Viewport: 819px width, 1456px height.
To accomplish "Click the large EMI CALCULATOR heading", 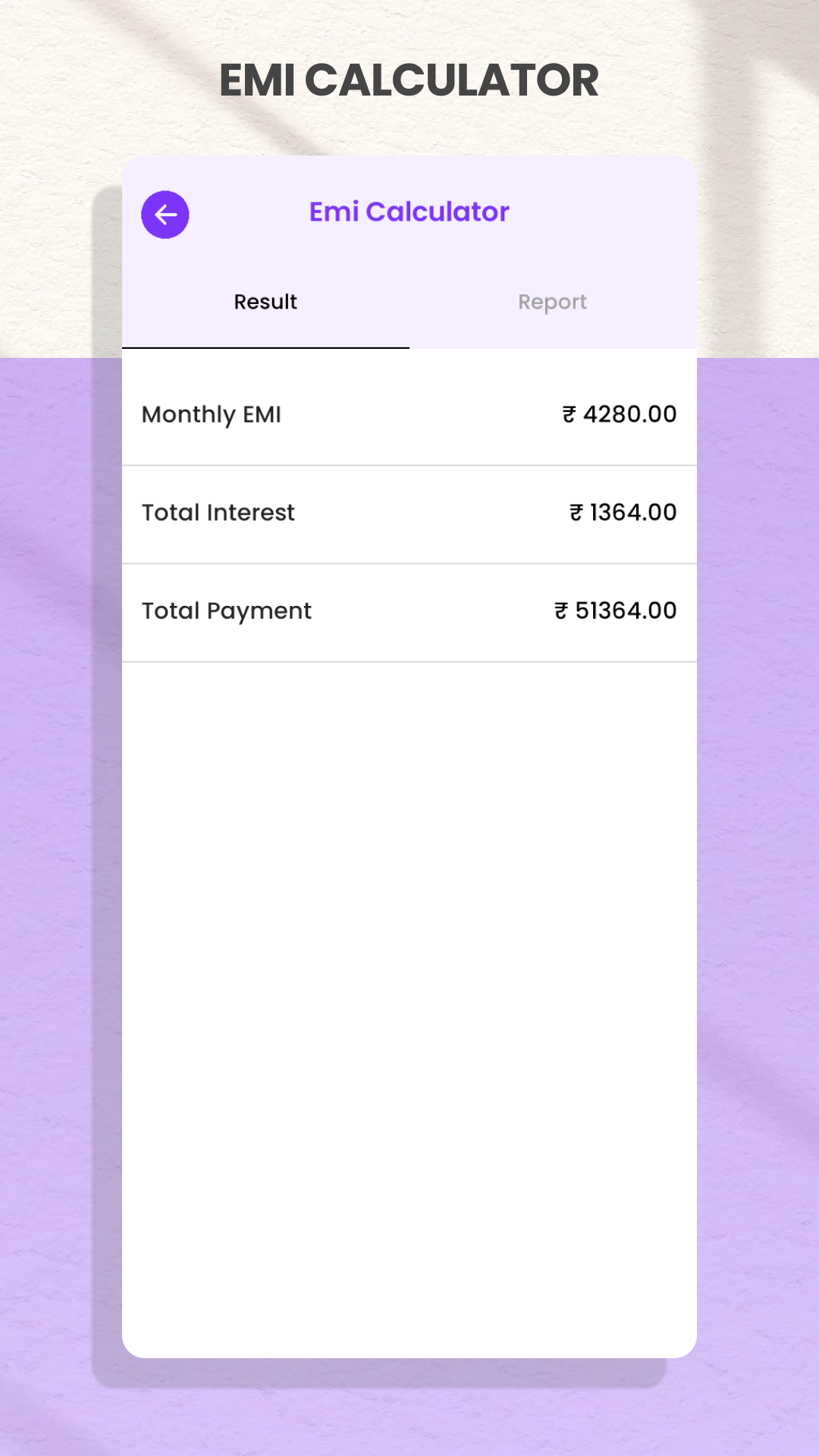I will [x=409, y=80].
